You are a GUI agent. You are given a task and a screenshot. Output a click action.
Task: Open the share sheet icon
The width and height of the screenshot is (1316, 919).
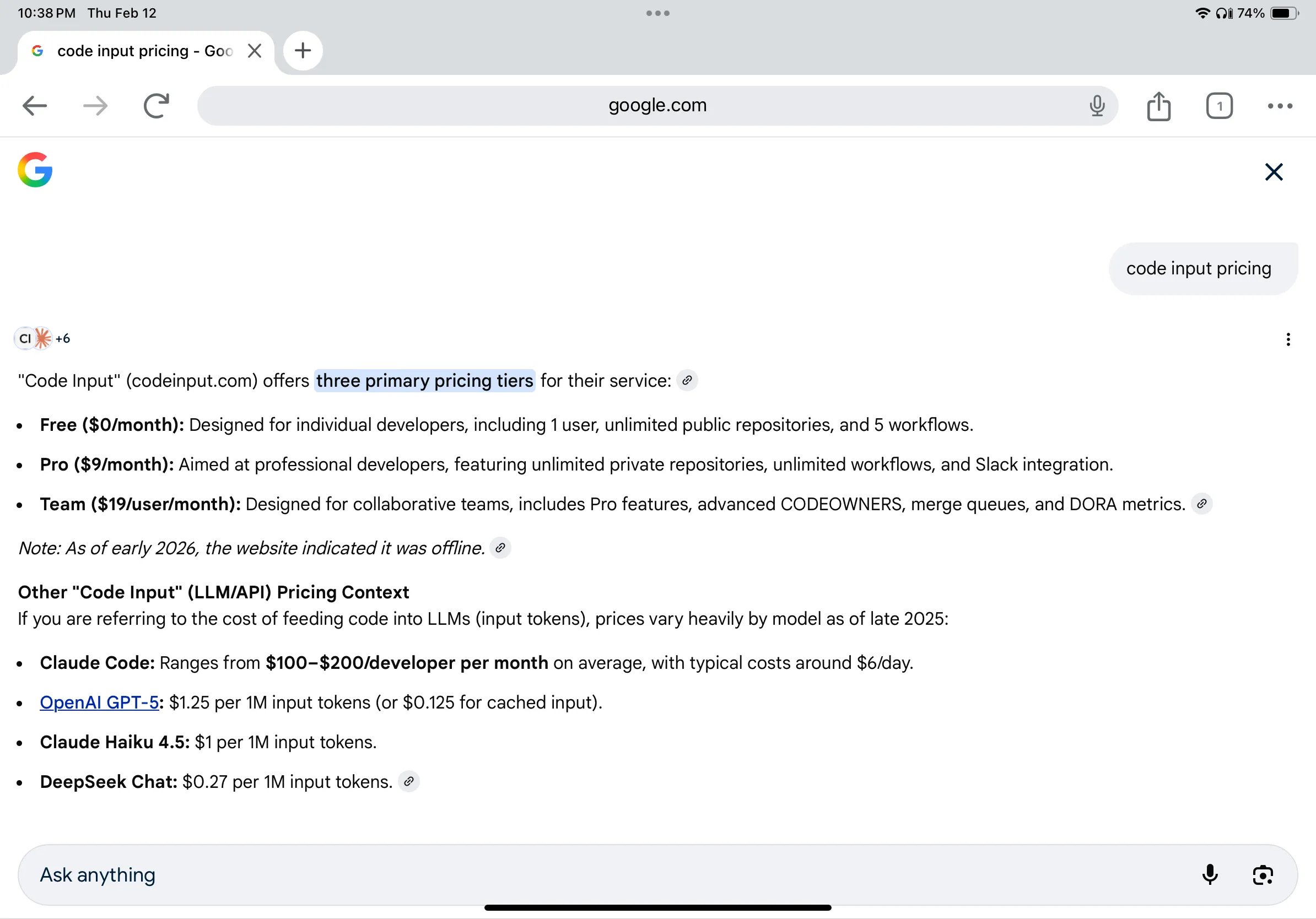1159,105
